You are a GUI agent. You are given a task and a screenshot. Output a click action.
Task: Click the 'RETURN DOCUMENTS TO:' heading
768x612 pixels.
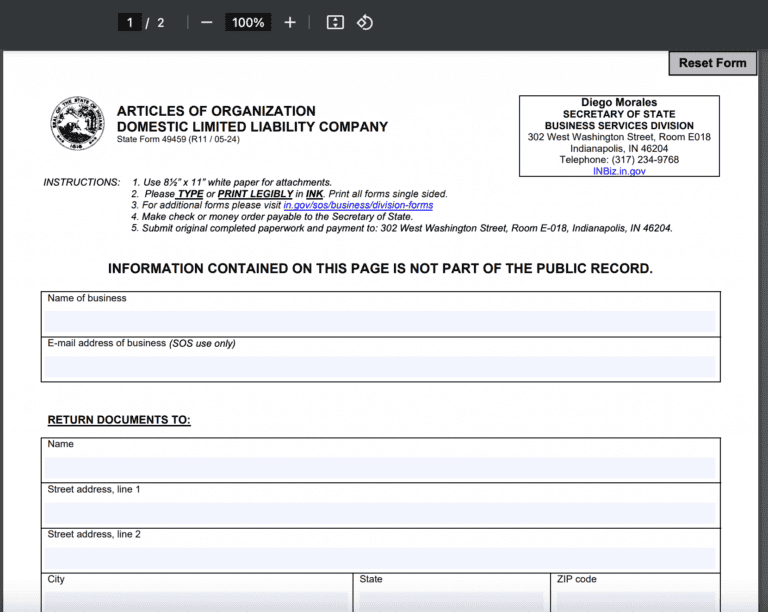tap(119, 420)
